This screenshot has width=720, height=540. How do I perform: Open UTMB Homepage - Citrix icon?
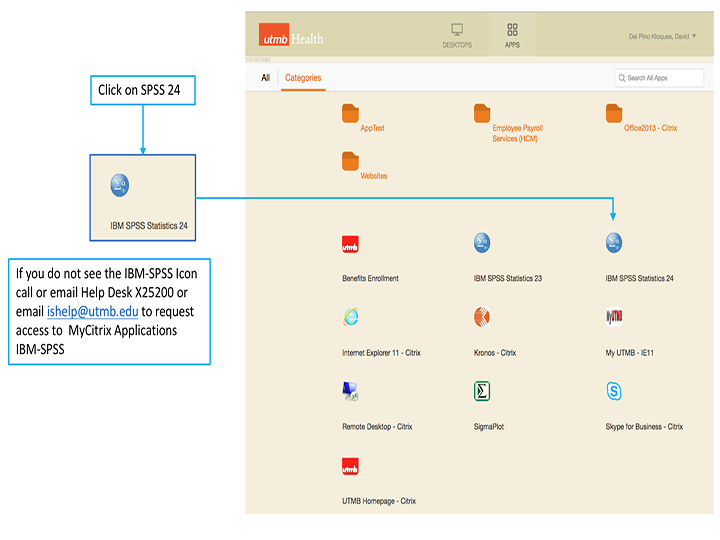coord(350,466)
